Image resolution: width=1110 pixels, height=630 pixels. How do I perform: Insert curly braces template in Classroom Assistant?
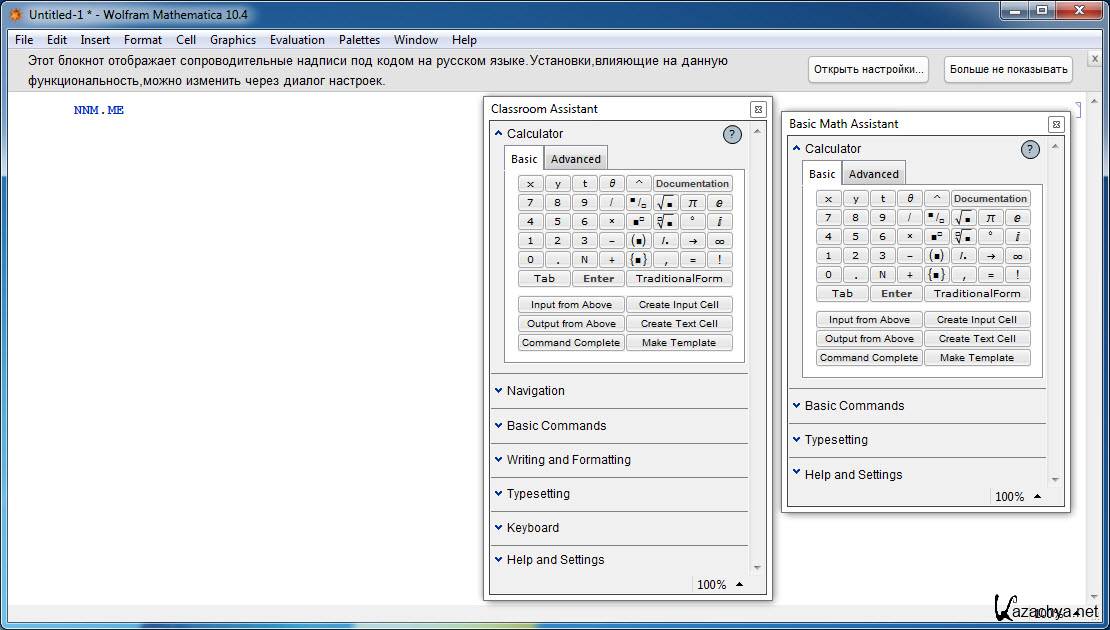point(639,260)
